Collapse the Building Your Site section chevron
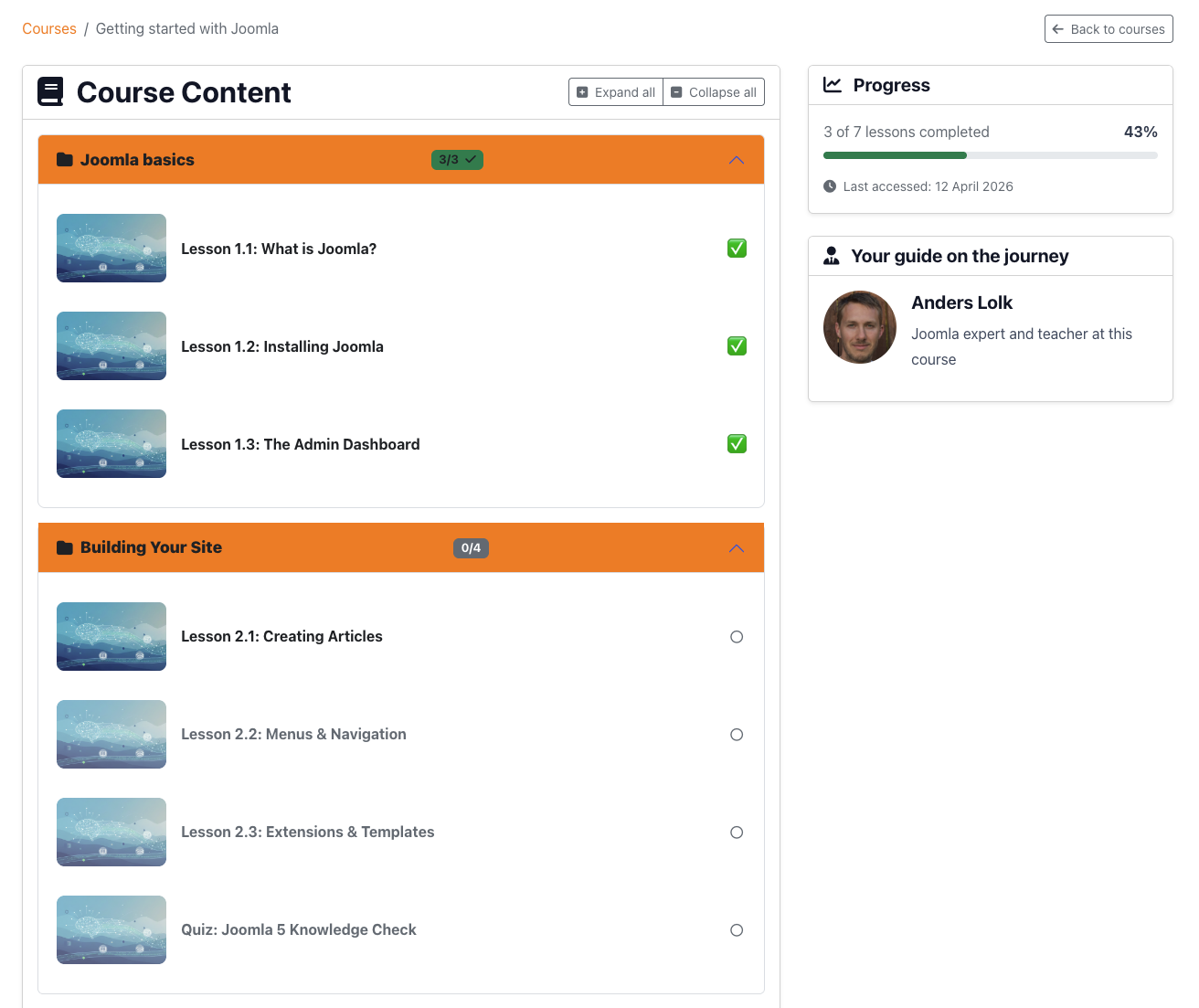Image resolution: width=1199 pixels, height=1008 pixels. (x=737, y=548)
